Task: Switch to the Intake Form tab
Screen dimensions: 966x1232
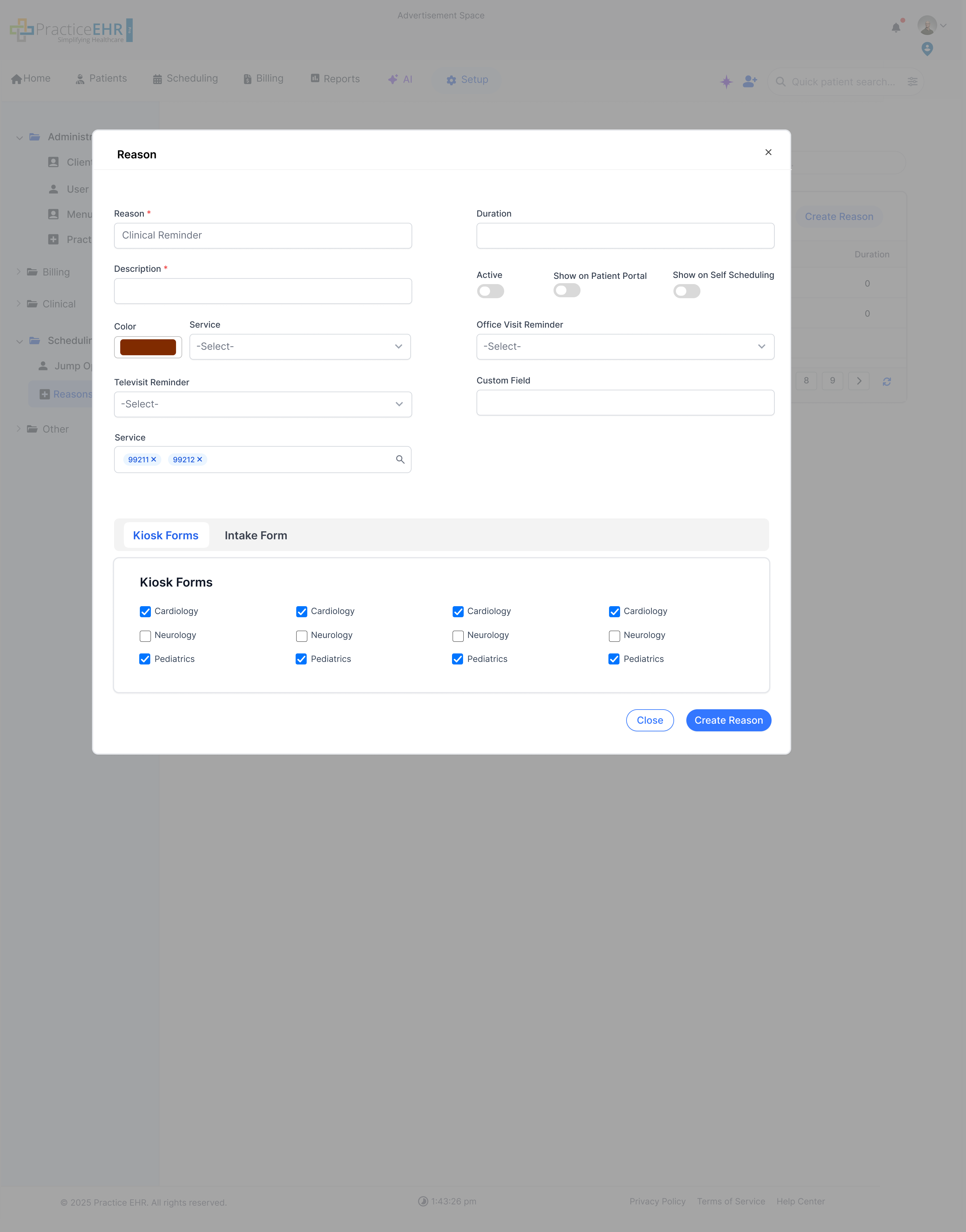Action: (256, 535)
